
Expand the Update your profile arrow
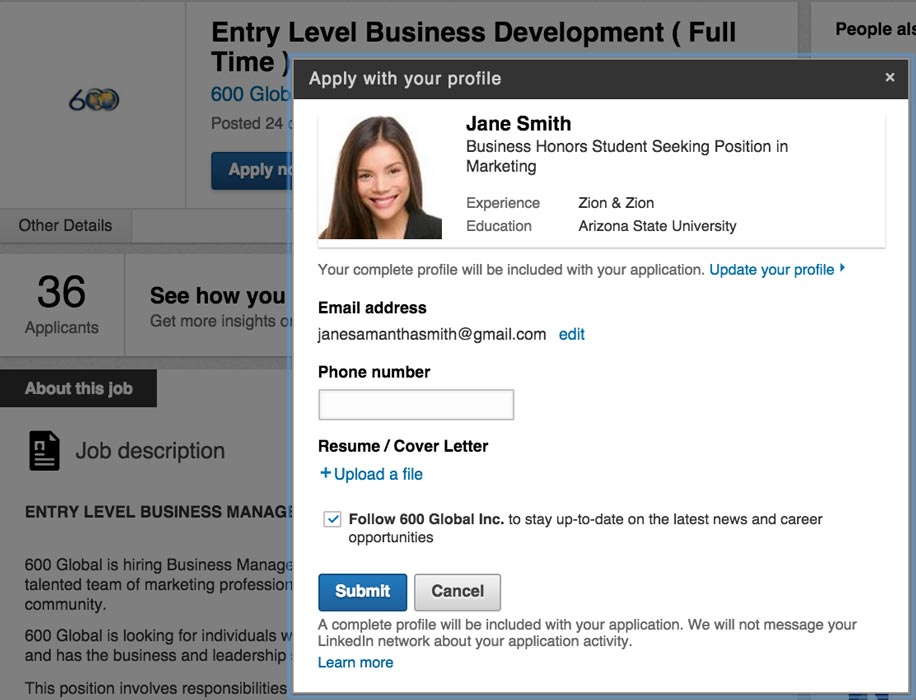(841, 269)
